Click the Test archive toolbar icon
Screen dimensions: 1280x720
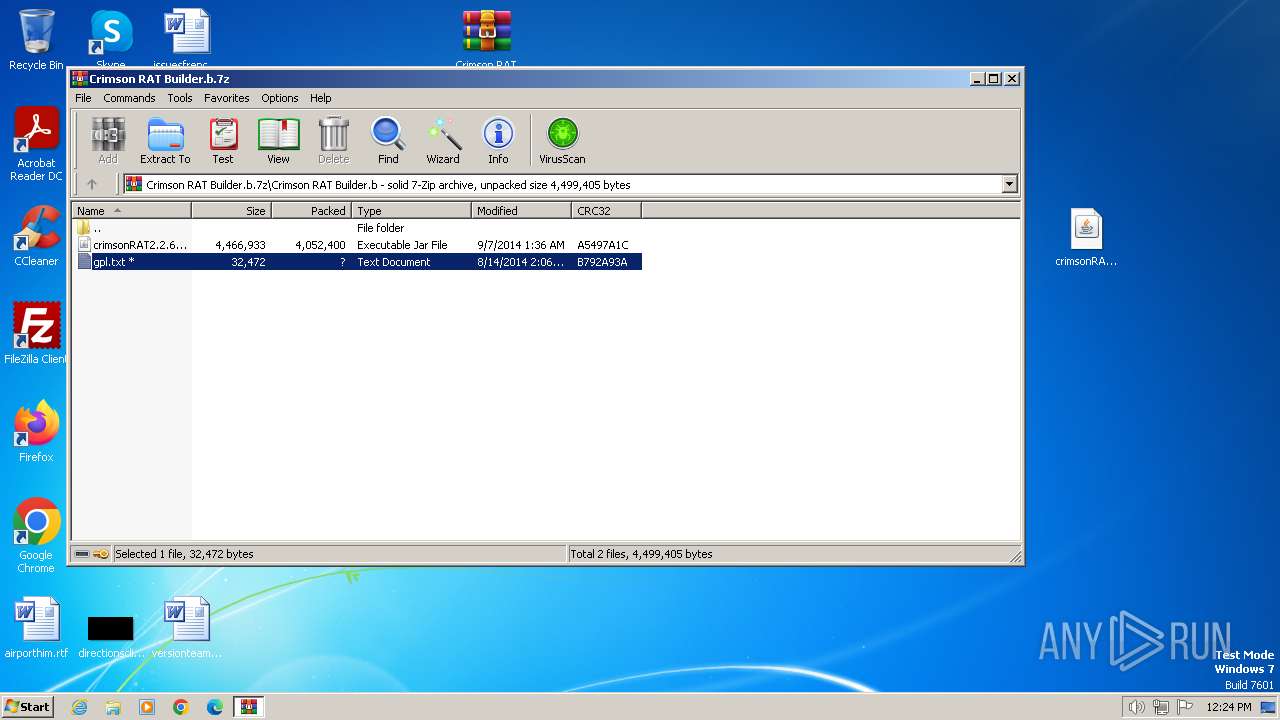pyautogui.click(x=223, y=141)
